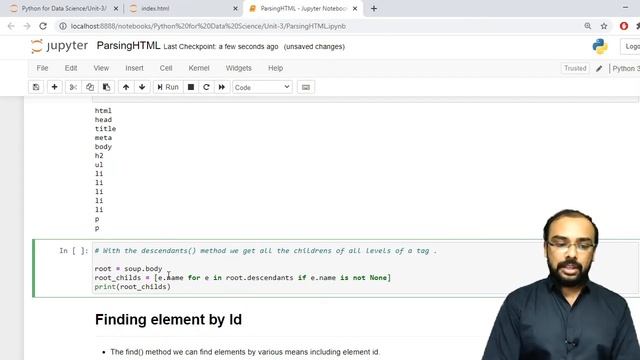This screenshot has height=360, width=640.
Task: Click the 'title' output line
Action: [x=105, y=129]
